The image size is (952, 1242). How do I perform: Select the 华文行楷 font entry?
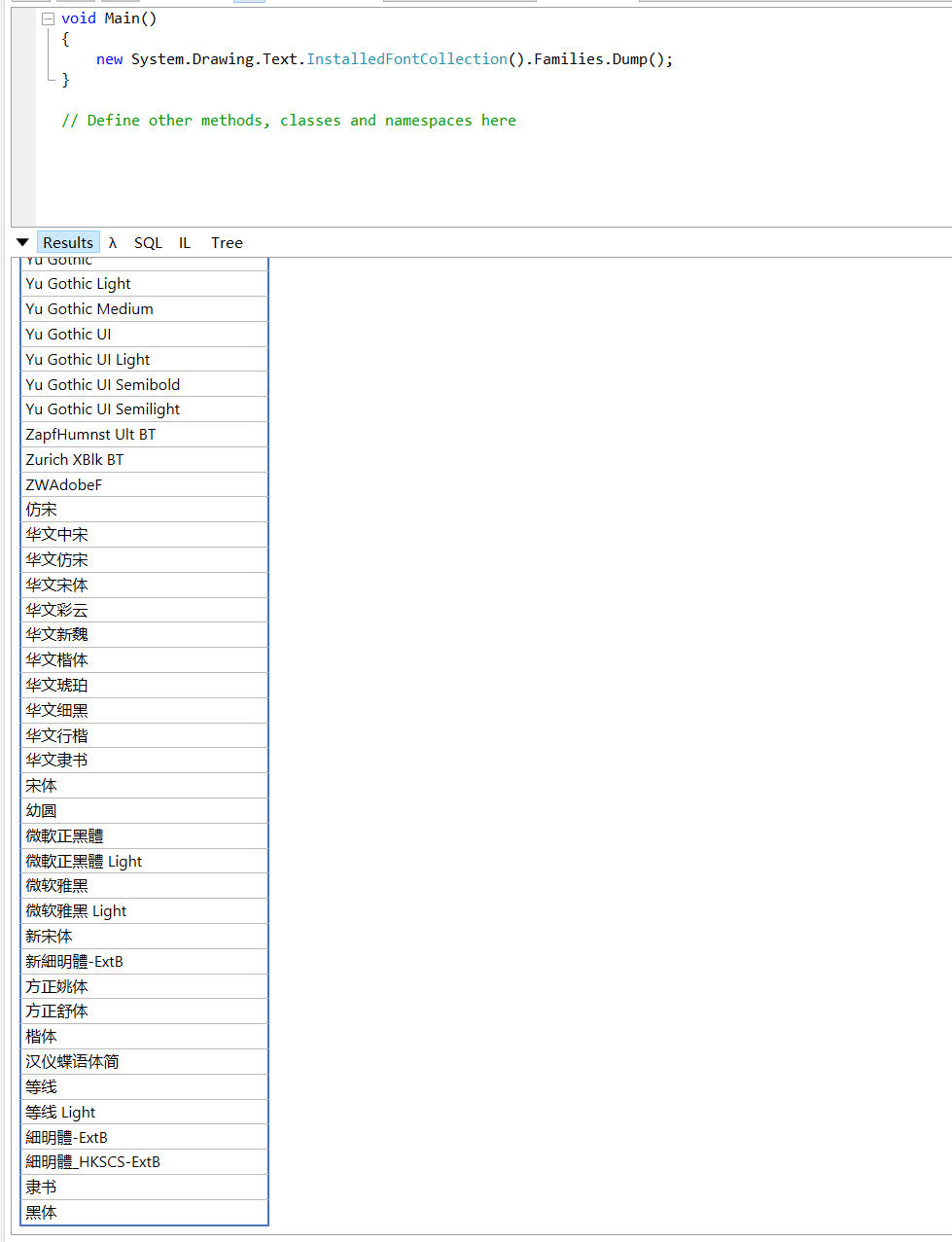[56, 734]
